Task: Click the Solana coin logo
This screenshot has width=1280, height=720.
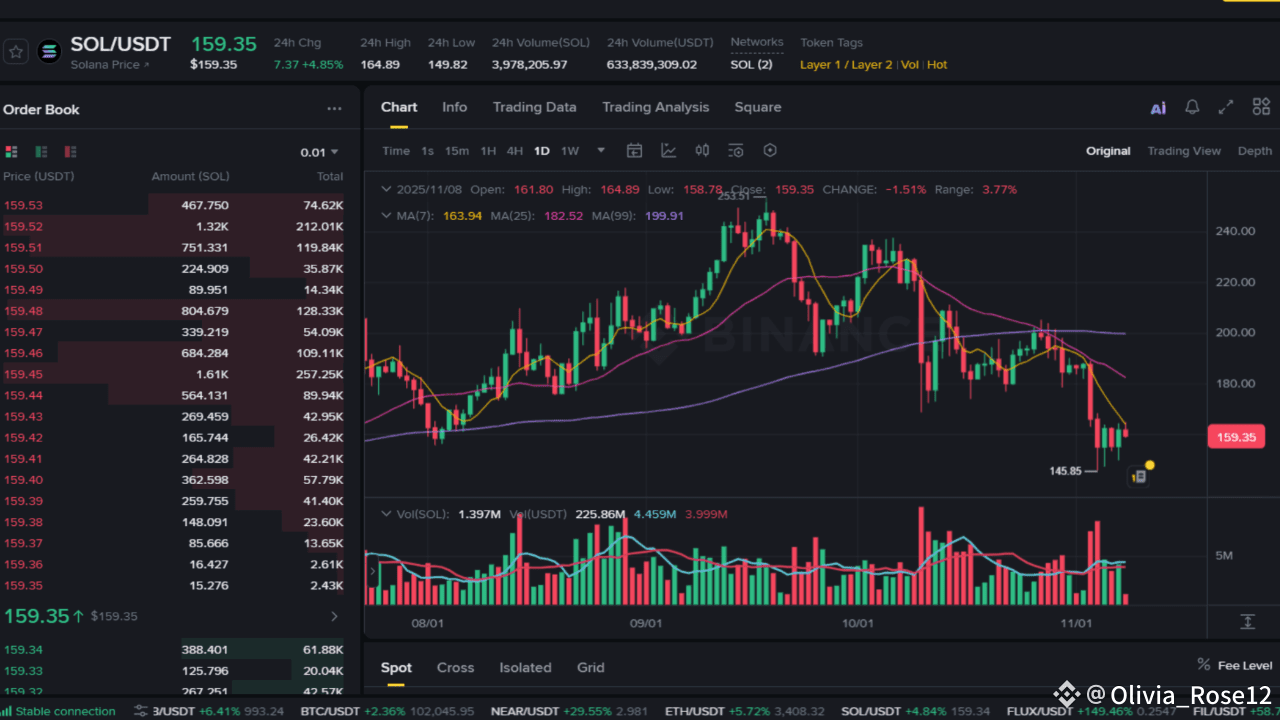Action: (x=49, y=52)
